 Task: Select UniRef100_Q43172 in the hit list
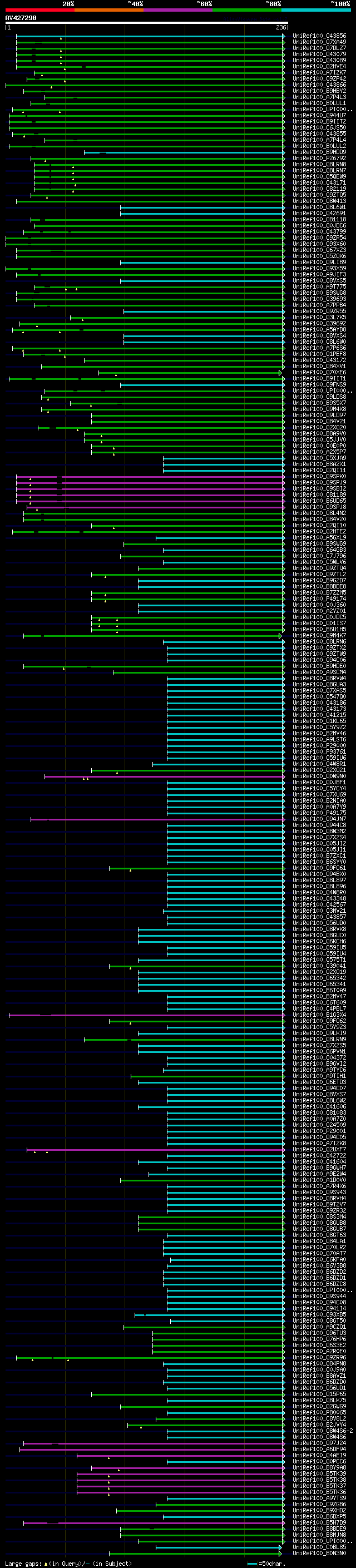point(319,360)
